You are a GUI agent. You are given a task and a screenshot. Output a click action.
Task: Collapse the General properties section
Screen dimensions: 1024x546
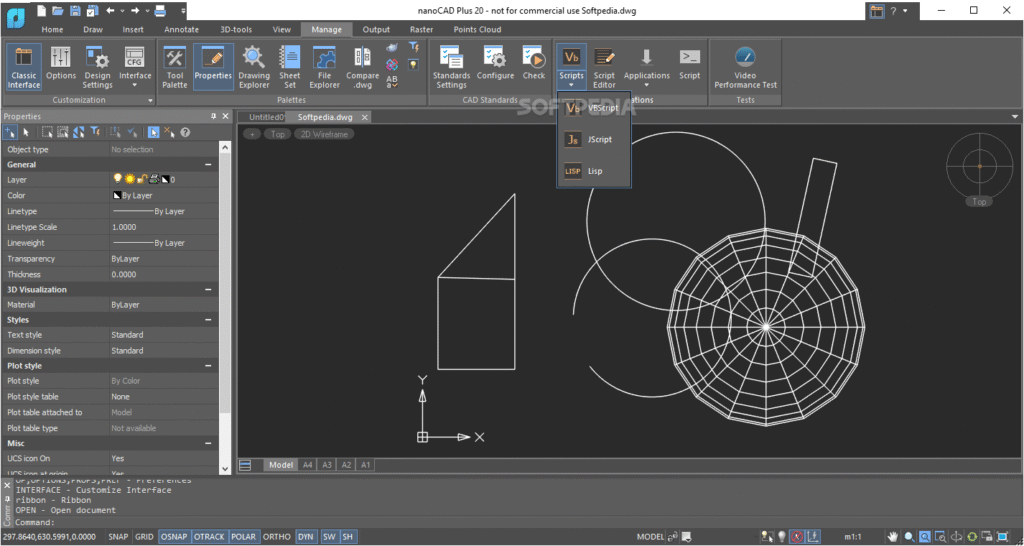208,164
